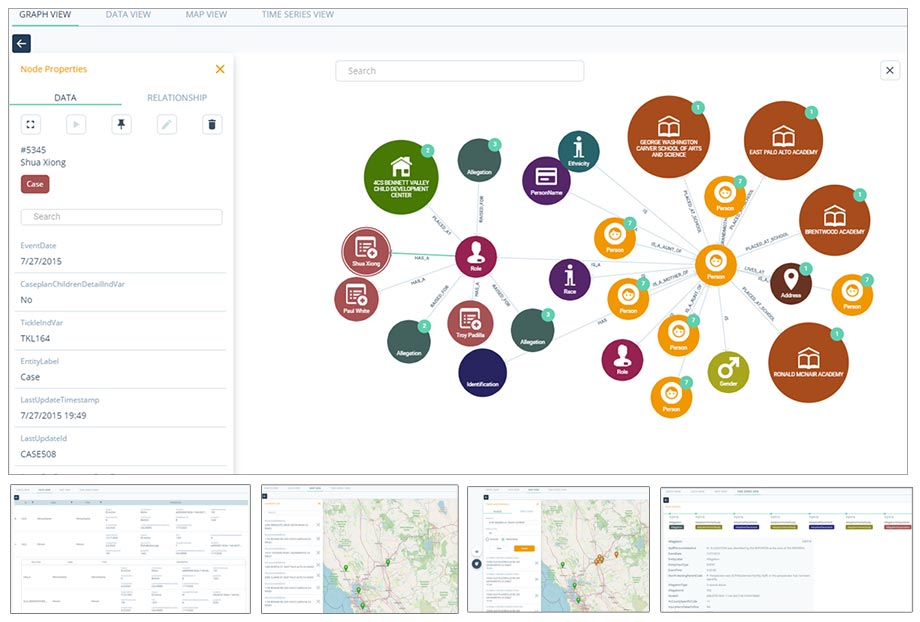Open the Map View tab
The image size is (920, 622).
point(206,14)
